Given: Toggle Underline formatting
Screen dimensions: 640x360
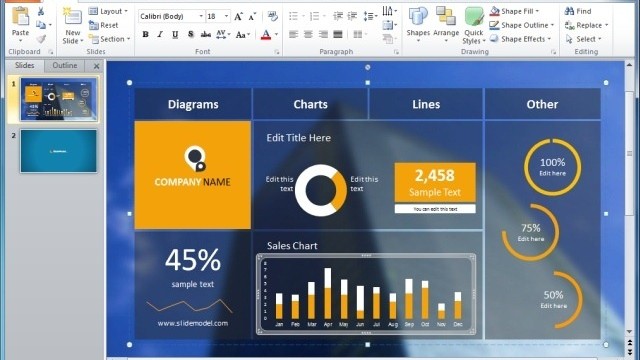Looking at the screenshot, I should 175,35.
